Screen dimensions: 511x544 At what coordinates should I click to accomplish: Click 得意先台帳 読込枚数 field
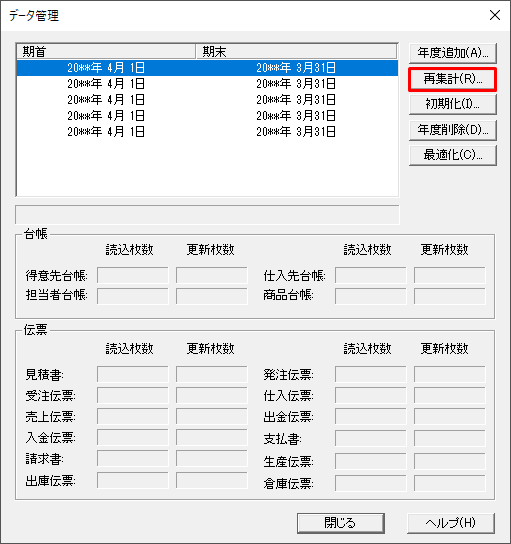pyautogui.click(x=133, y=275)
